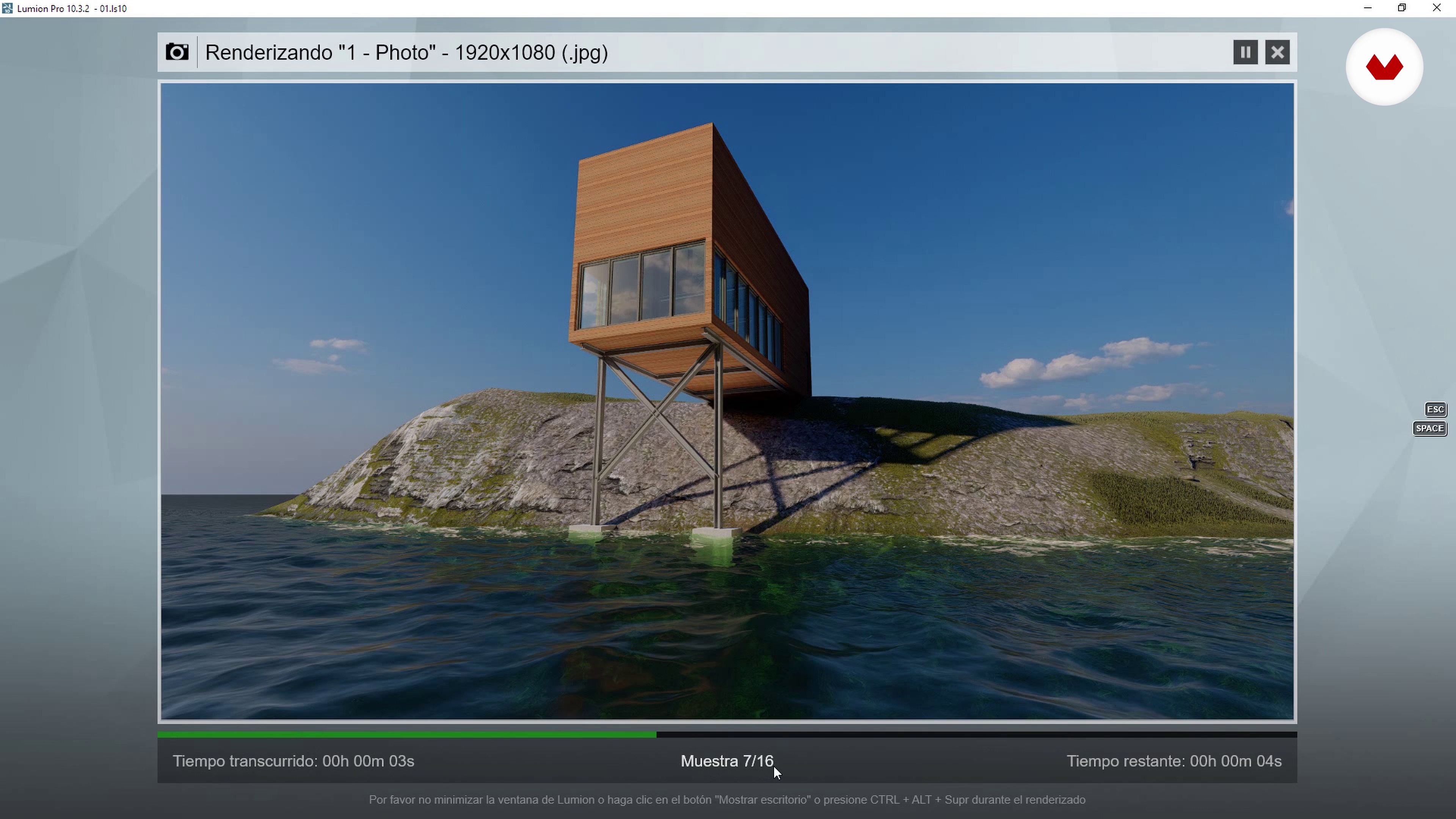1456x819 pixels.
Task: Click the 'Muestra 7/16' sample counter
Action: click(x=727, y=761)
